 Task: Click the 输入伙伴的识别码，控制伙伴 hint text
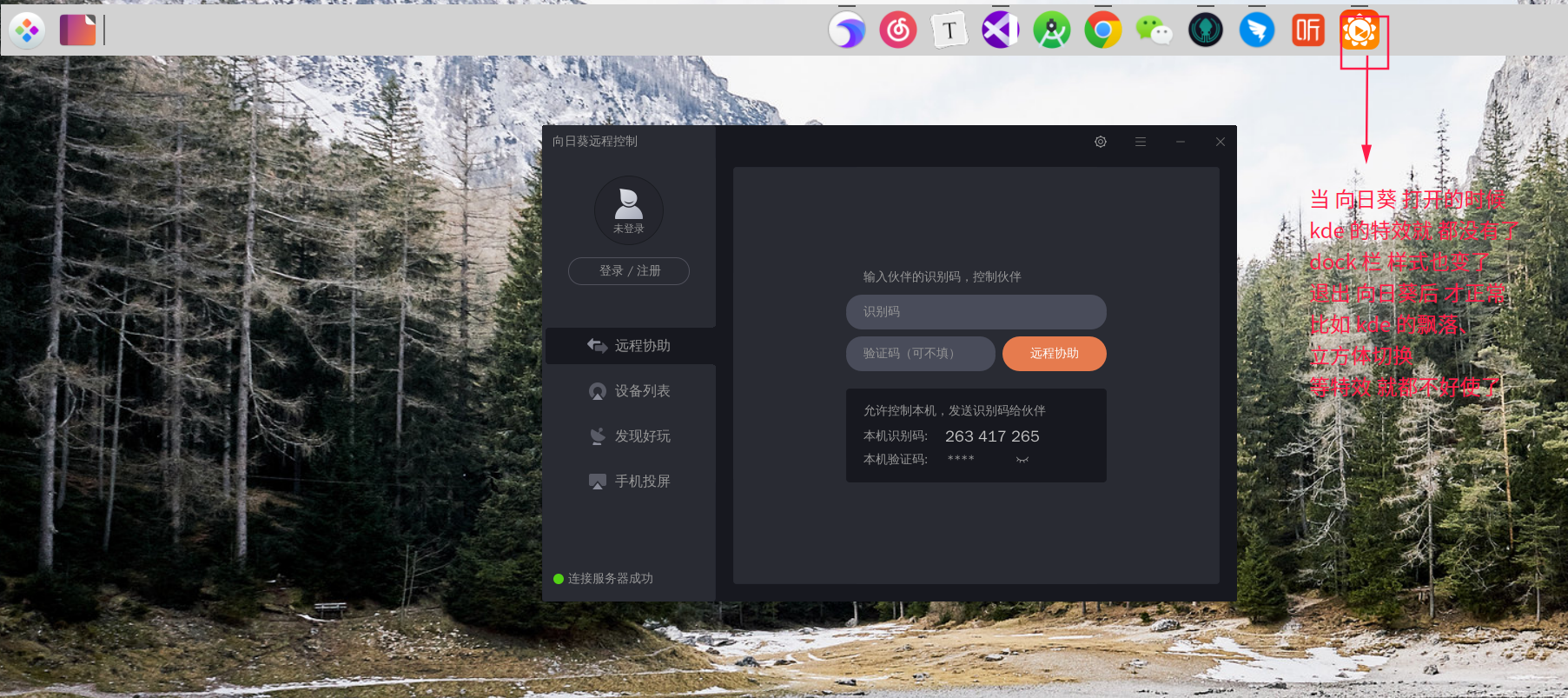pos(943,277)
